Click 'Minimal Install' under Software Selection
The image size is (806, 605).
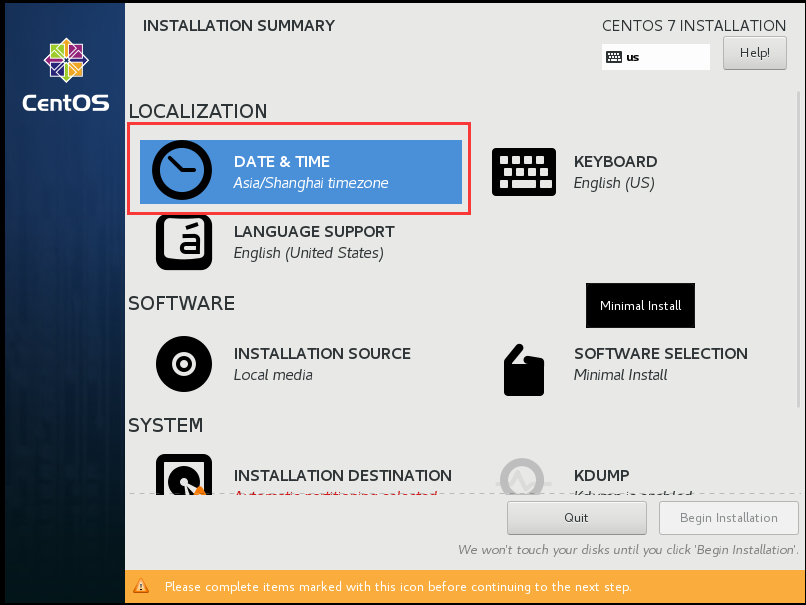click(x=620, y=375)
